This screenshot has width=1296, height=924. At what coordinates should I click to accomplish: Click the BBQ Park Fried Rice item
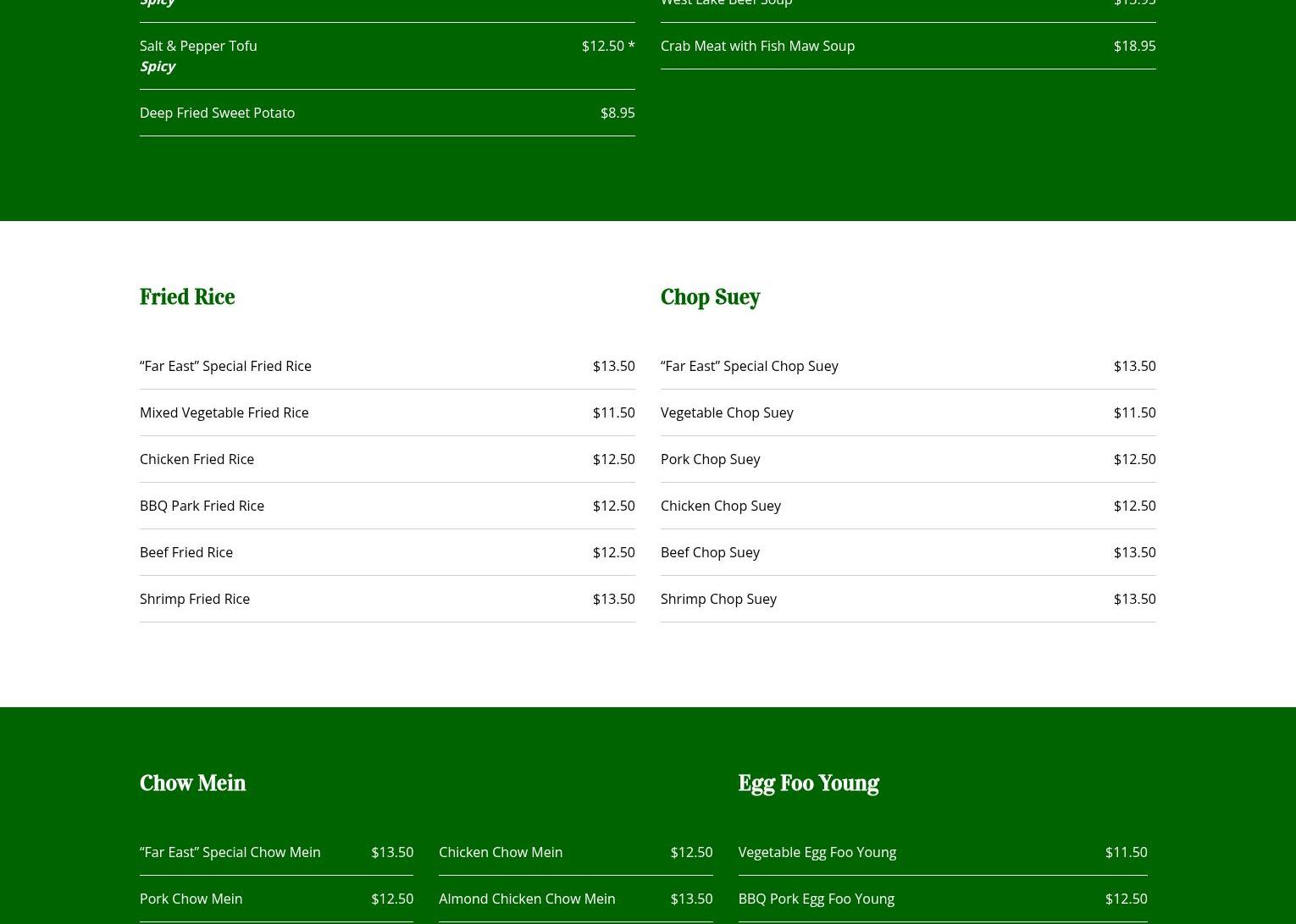point(202,506)
